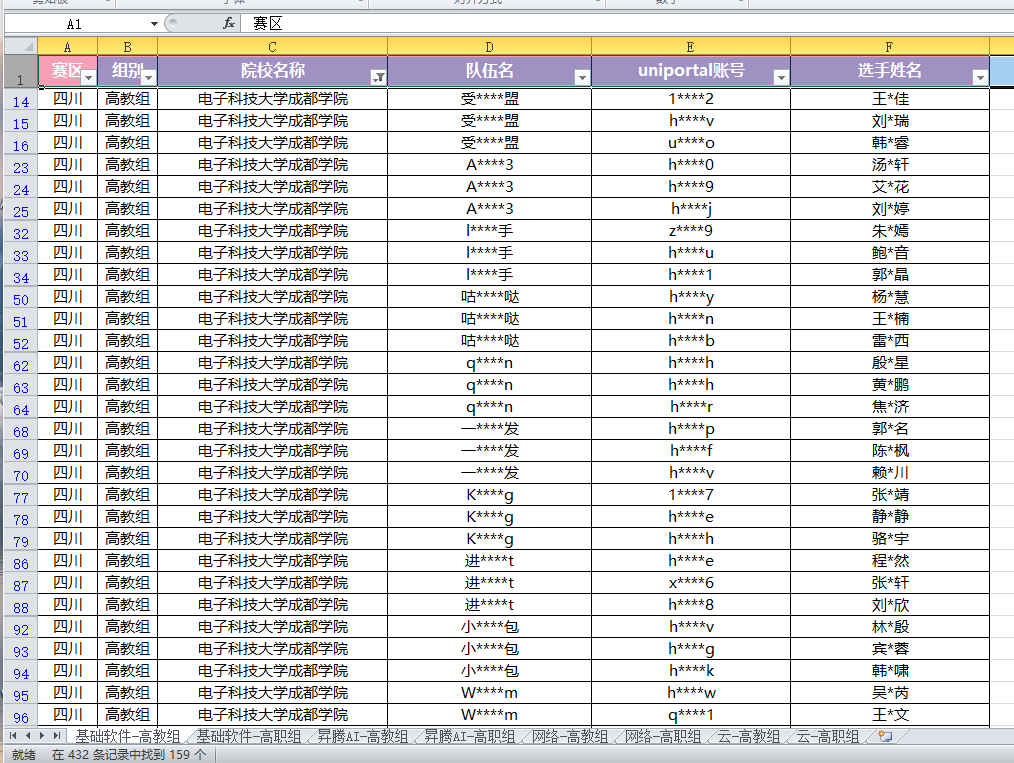Expand the uniportal账号 filter dropdown
1014x763 pixels.
point(781,77)
